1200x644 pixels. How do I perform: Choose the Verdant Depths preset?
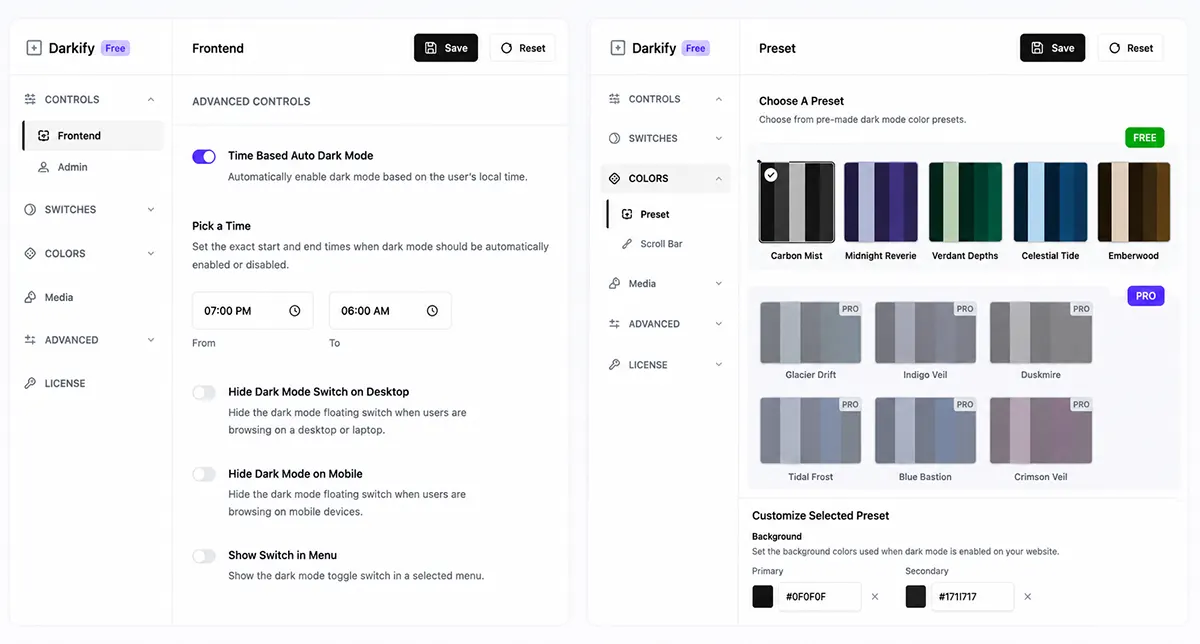click(965, 202)
